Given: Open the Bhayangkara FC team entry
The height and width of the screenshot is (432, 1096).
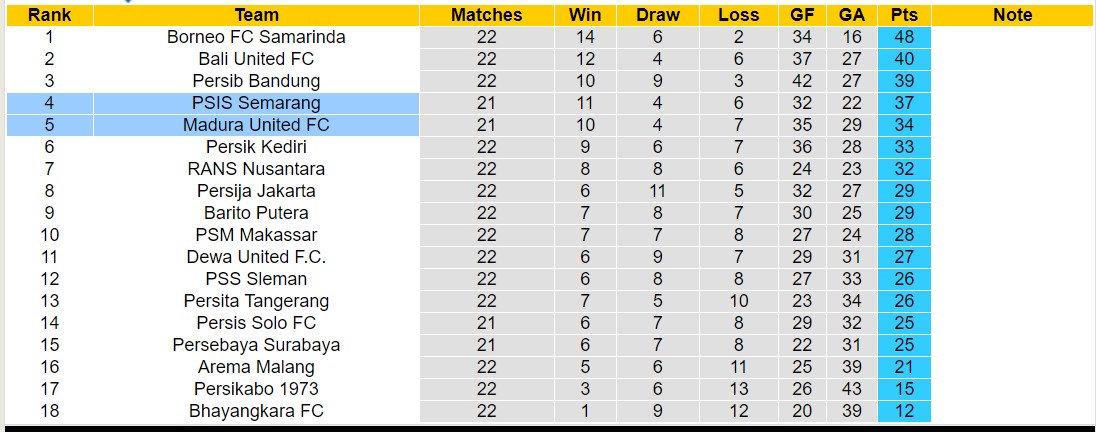Looking at the screenshot, I should click(256, 411).
